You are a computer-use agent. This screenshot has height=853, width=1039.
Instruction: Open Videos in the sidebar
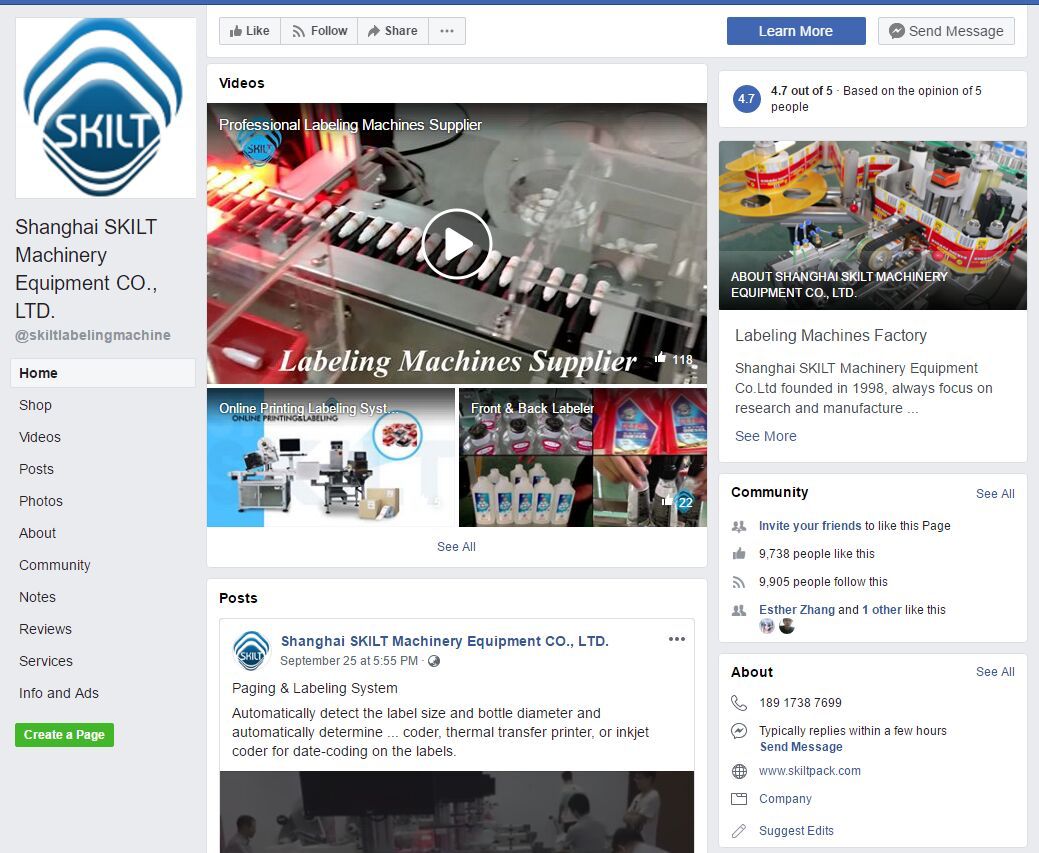(x=40, y=437)
